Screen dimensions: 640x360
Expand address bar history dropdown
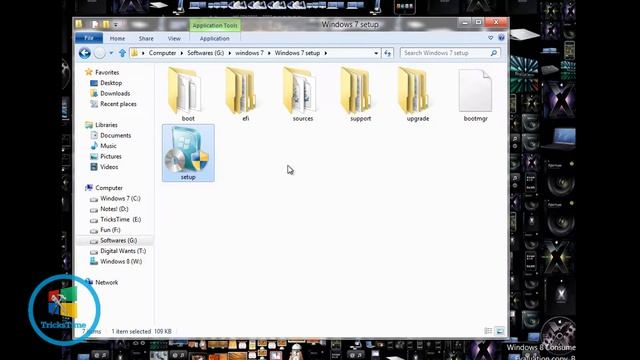pyautogui.click(x=376, y=53)
